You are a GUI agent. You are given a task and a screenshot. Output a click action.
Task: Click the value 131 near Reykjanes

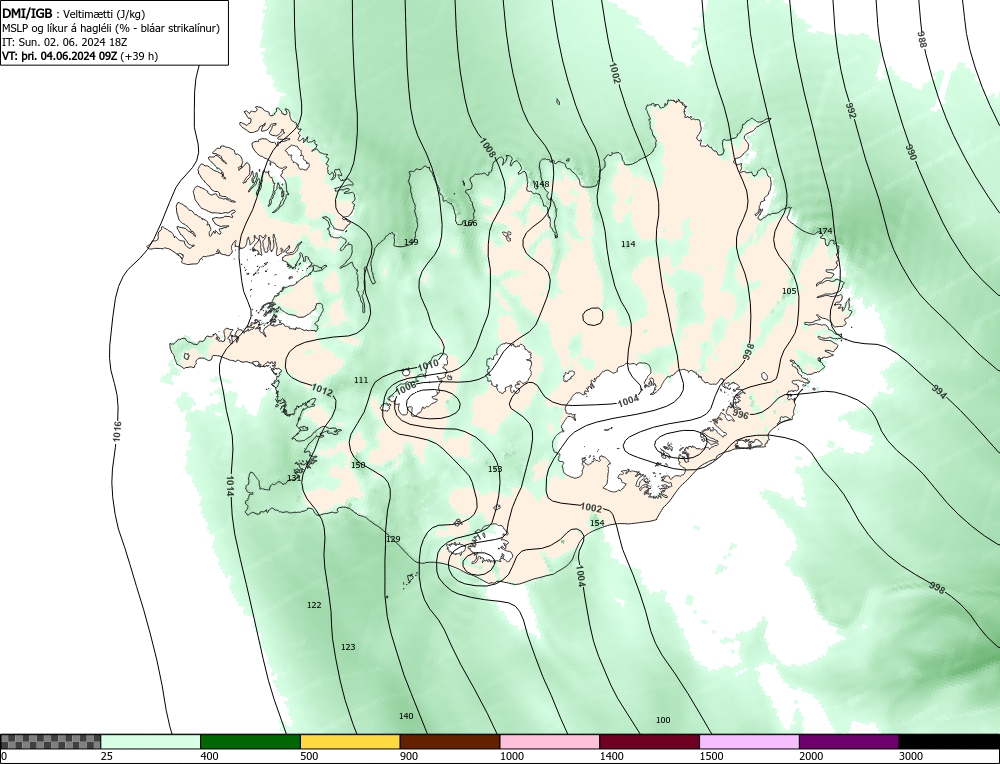click(x=294, y=478)
